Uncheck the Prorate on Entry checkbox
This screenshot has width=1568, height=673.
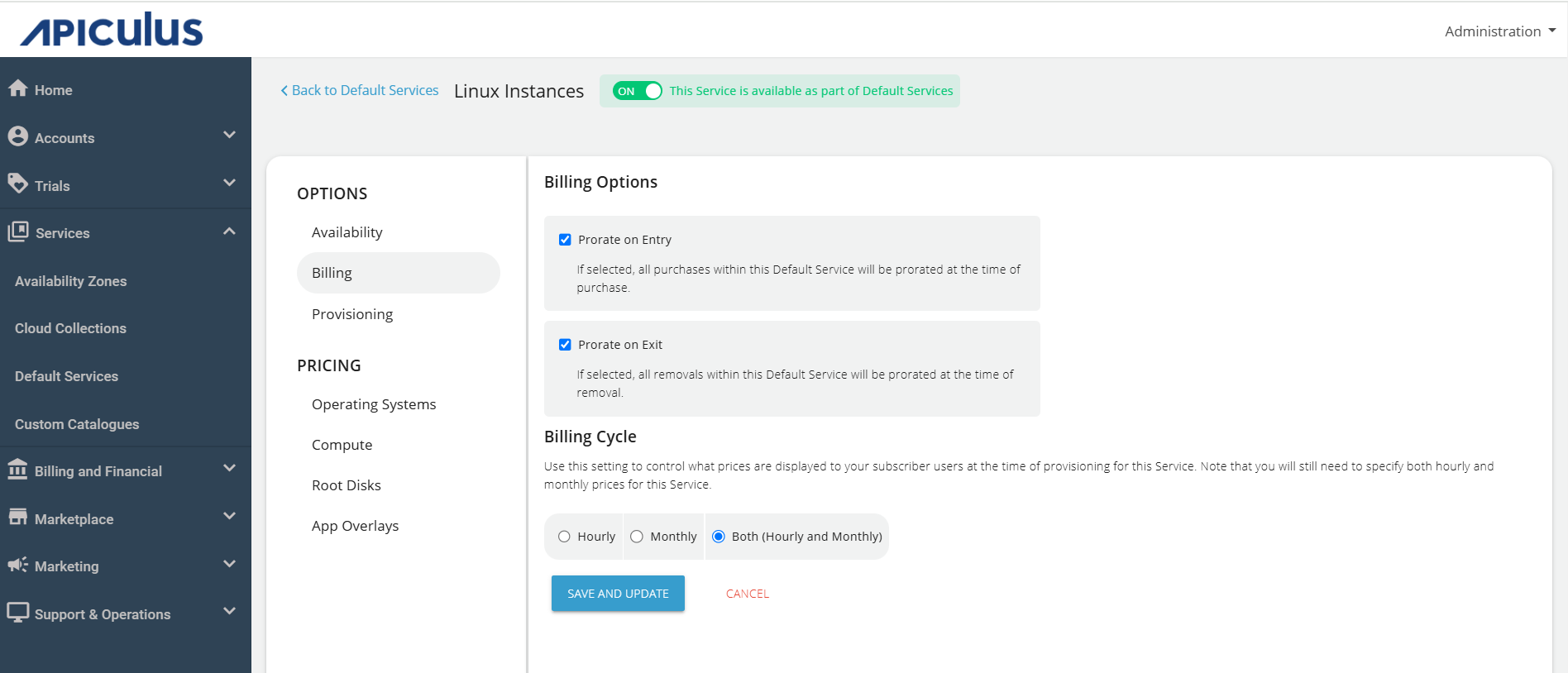[565, 240]
